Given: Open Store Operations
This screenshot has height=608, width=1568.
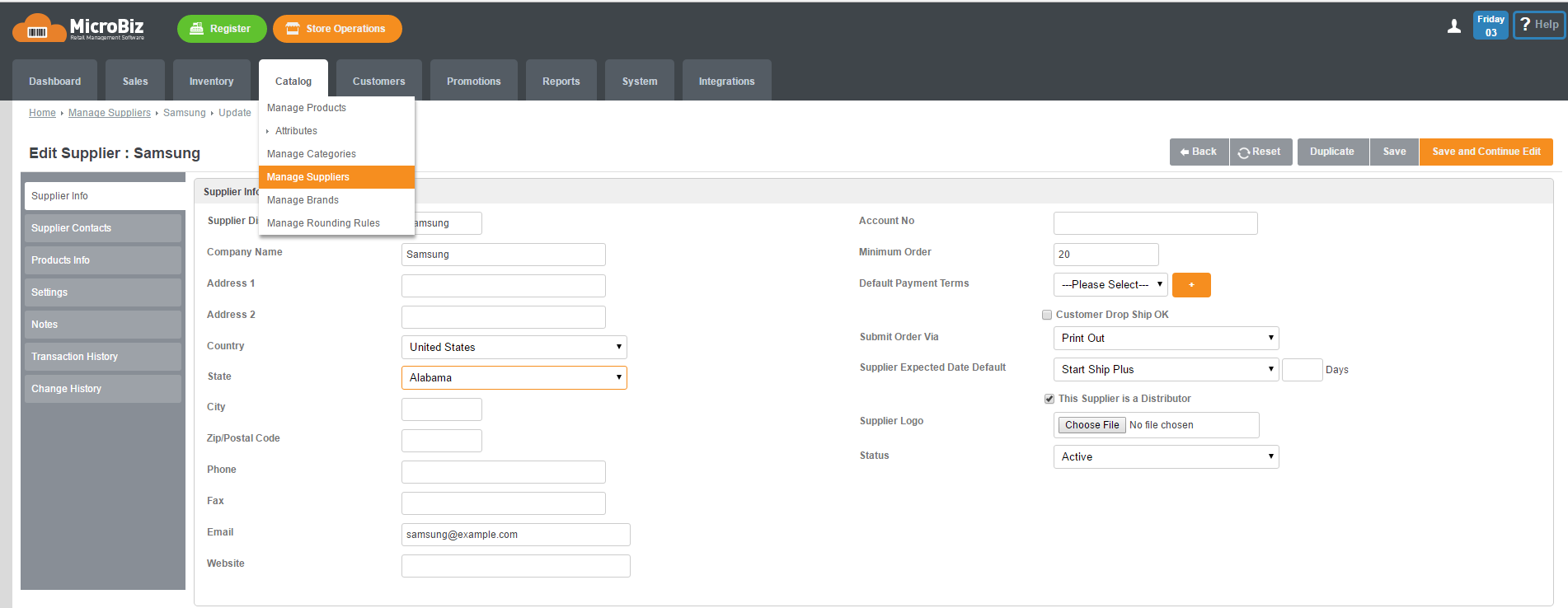Looking at the screenshot, I should coord(337,29).
